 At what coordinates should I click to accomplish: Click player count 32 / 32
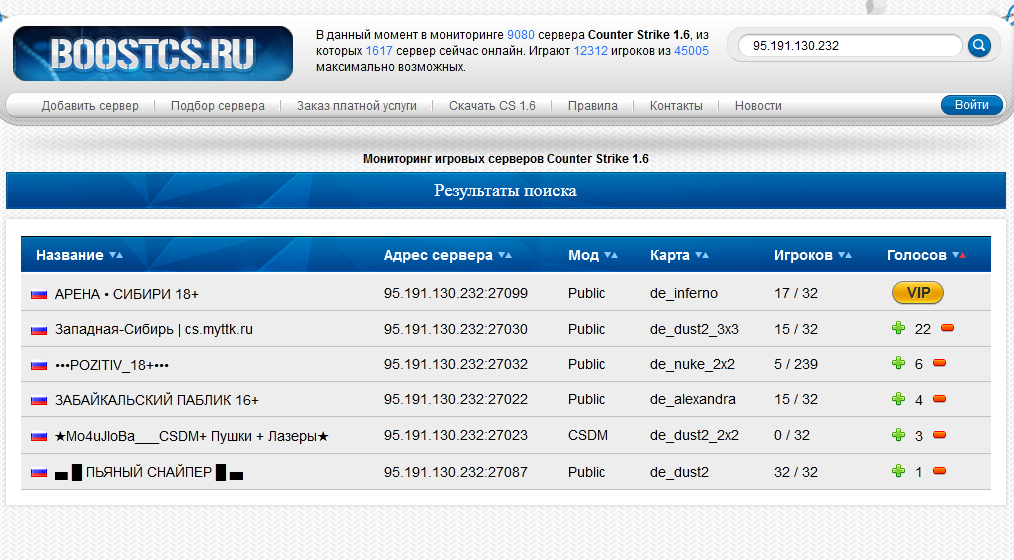coord(796,472)
